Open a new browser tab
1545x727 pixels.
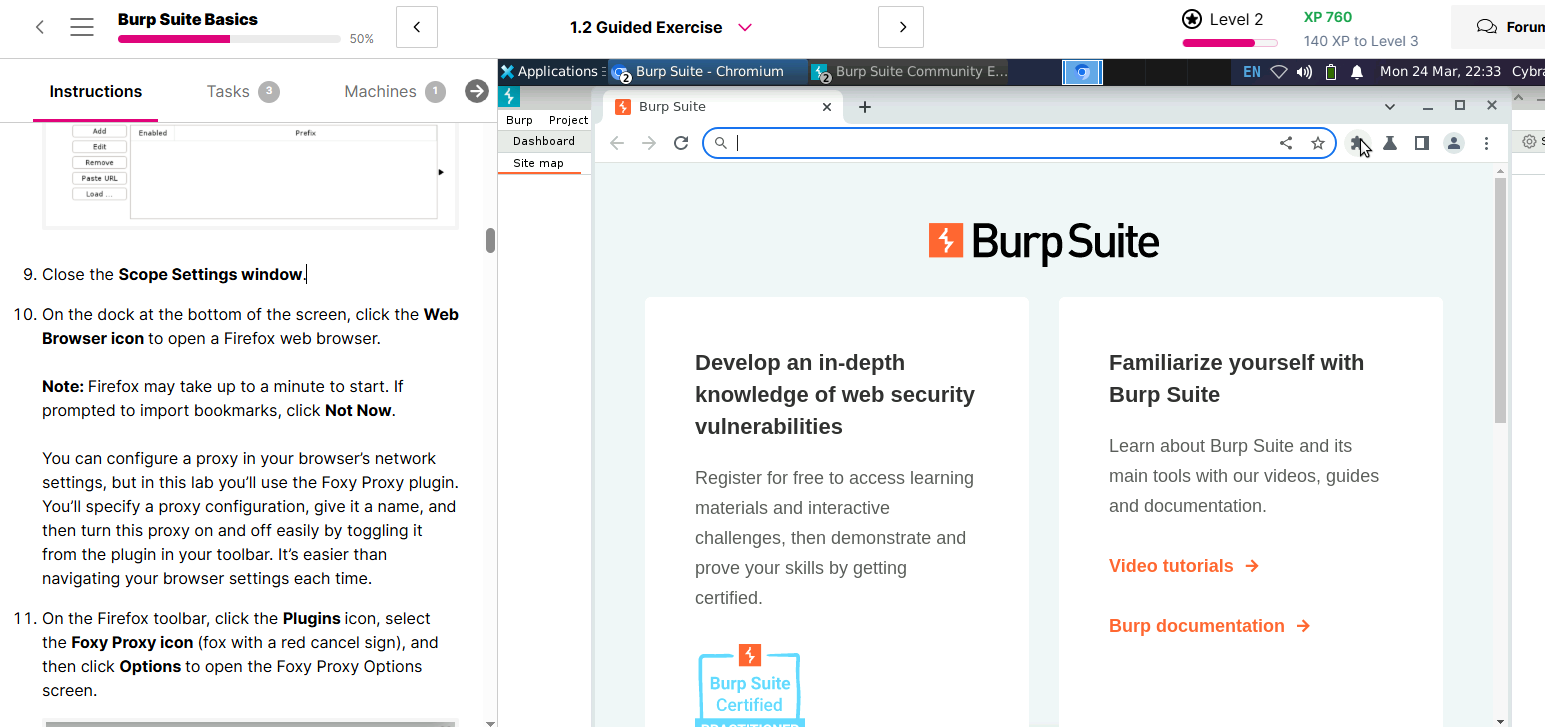point(865,107)
